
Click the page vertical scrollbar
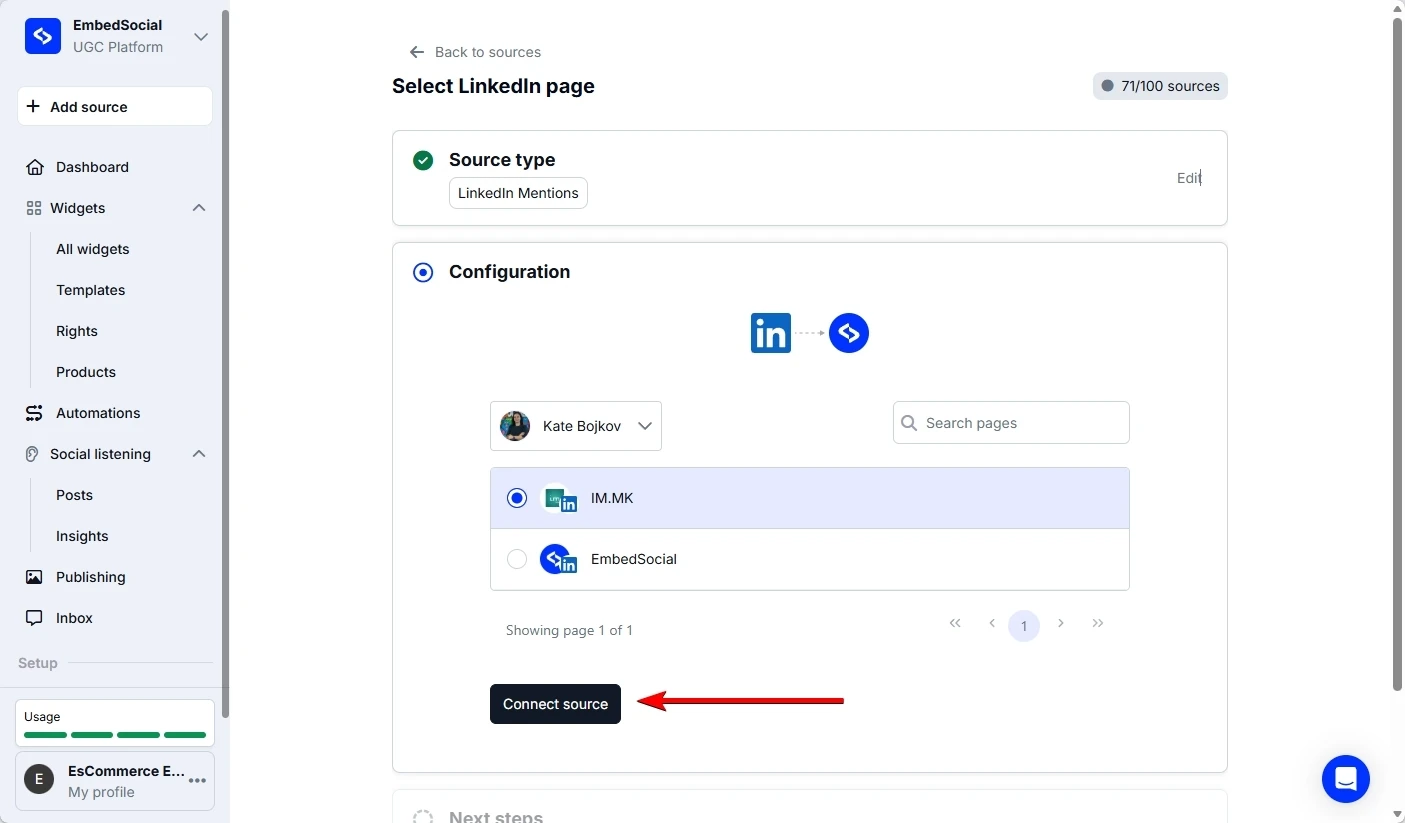coord(1397,353)
